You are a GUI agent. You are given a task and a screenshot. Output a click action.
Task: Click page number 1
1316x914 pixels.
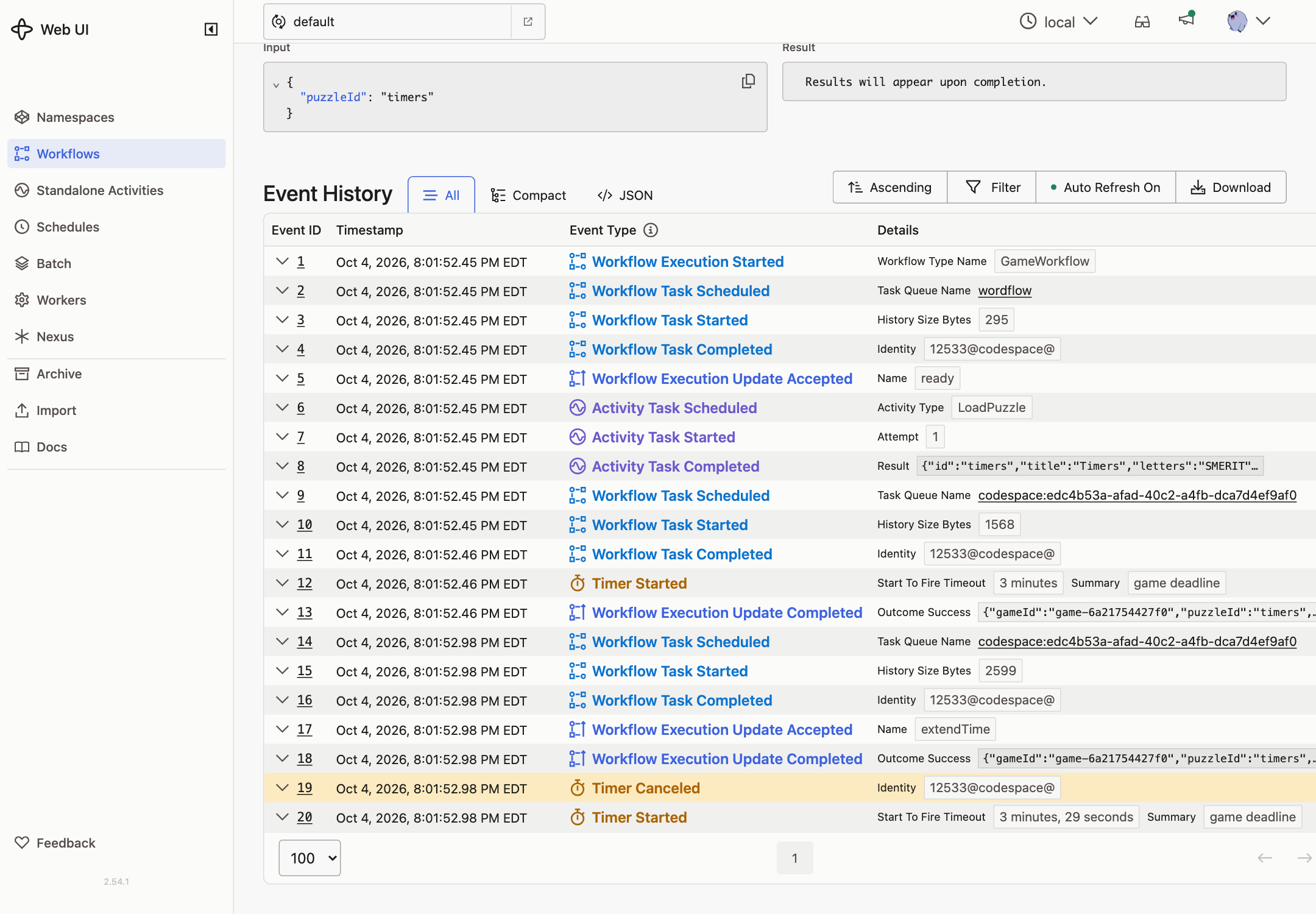tap(794, 858)
